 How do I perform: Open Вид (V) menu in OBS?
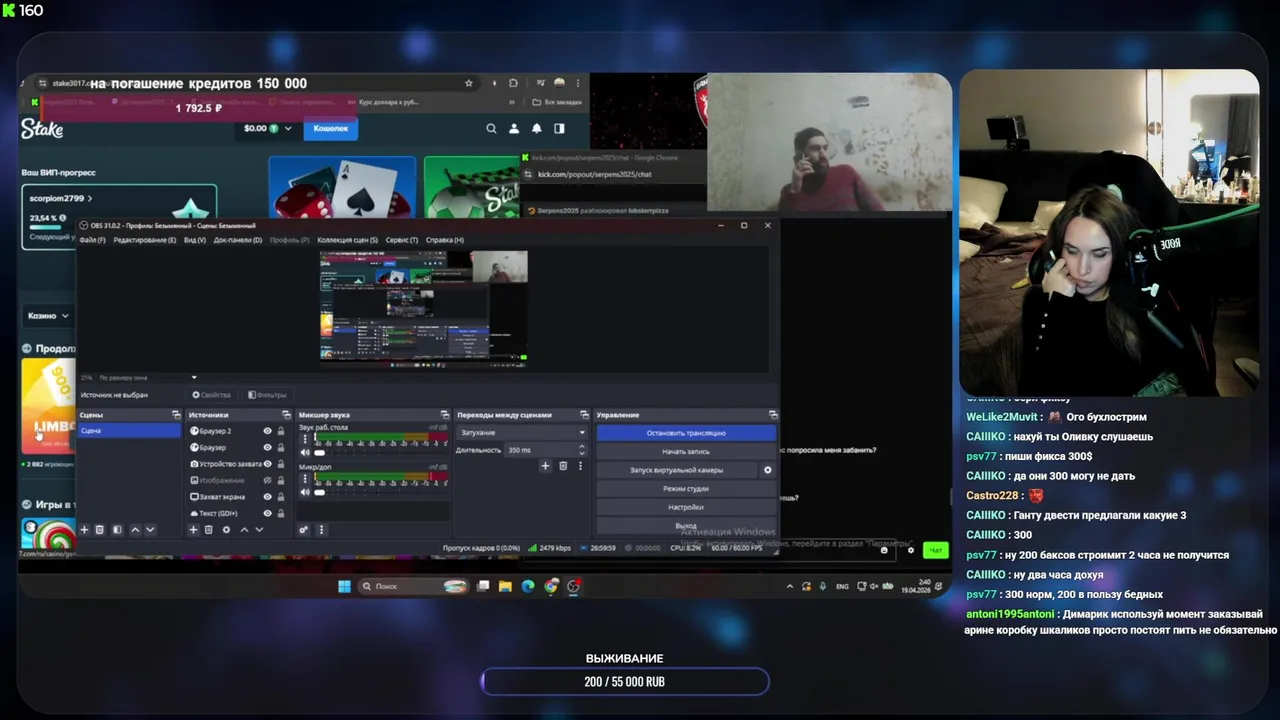(195, 240)
